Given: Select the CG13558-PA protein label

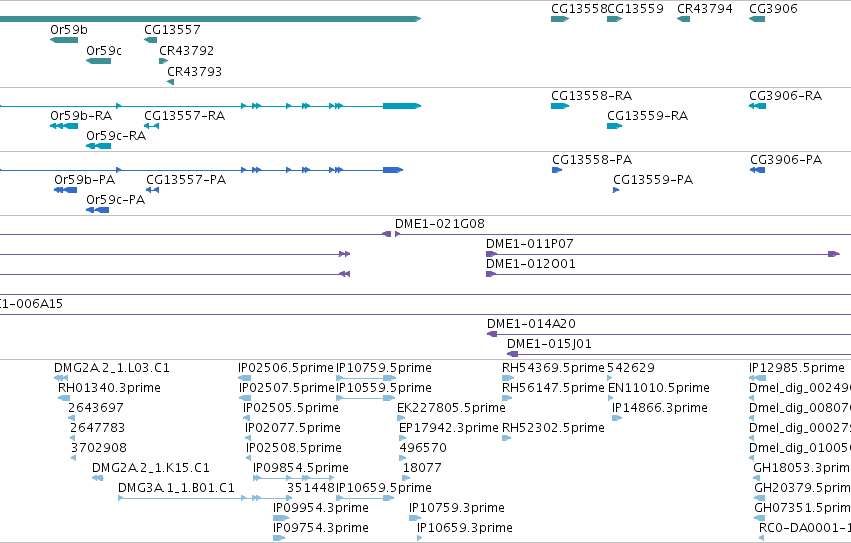Looking at the screenshot, I should (592, 160).
